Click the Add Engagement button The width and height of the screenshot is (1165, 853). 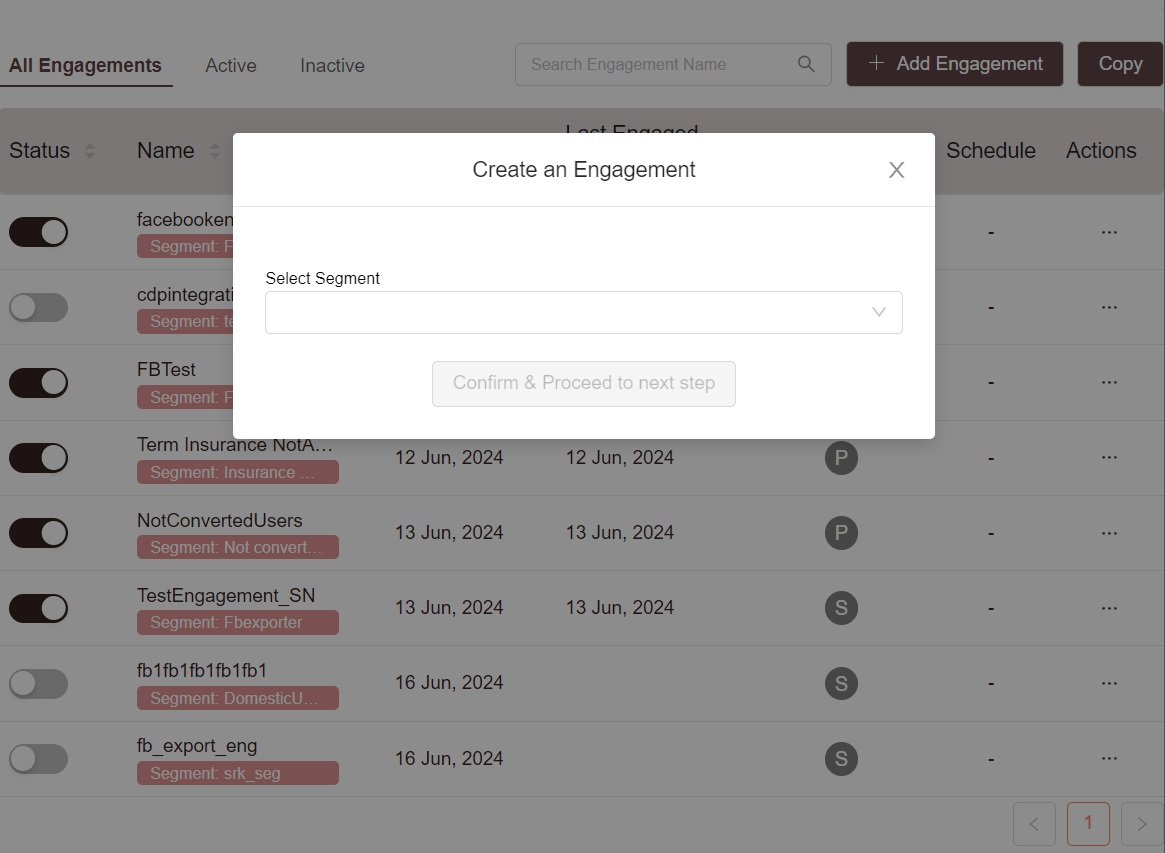954,64
